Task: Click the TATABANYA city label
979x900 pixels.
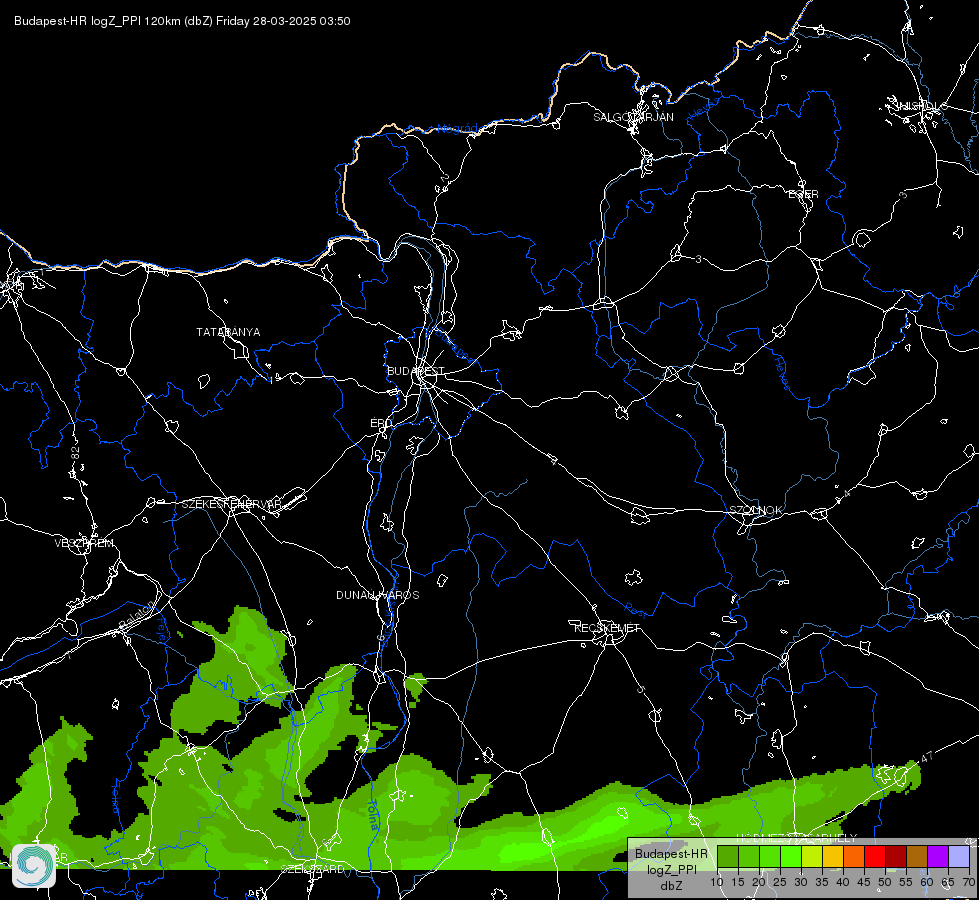Action: 228,332
